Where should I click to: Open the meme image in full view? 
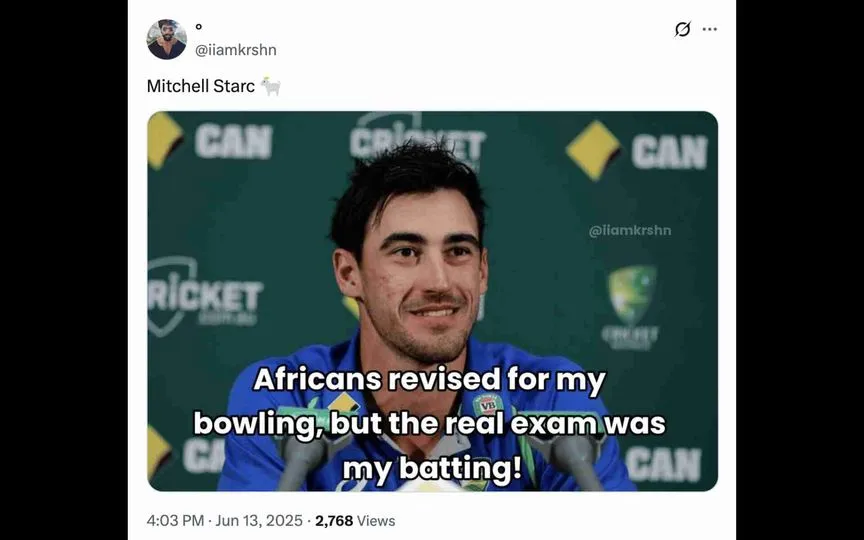[x=433, y=301]
